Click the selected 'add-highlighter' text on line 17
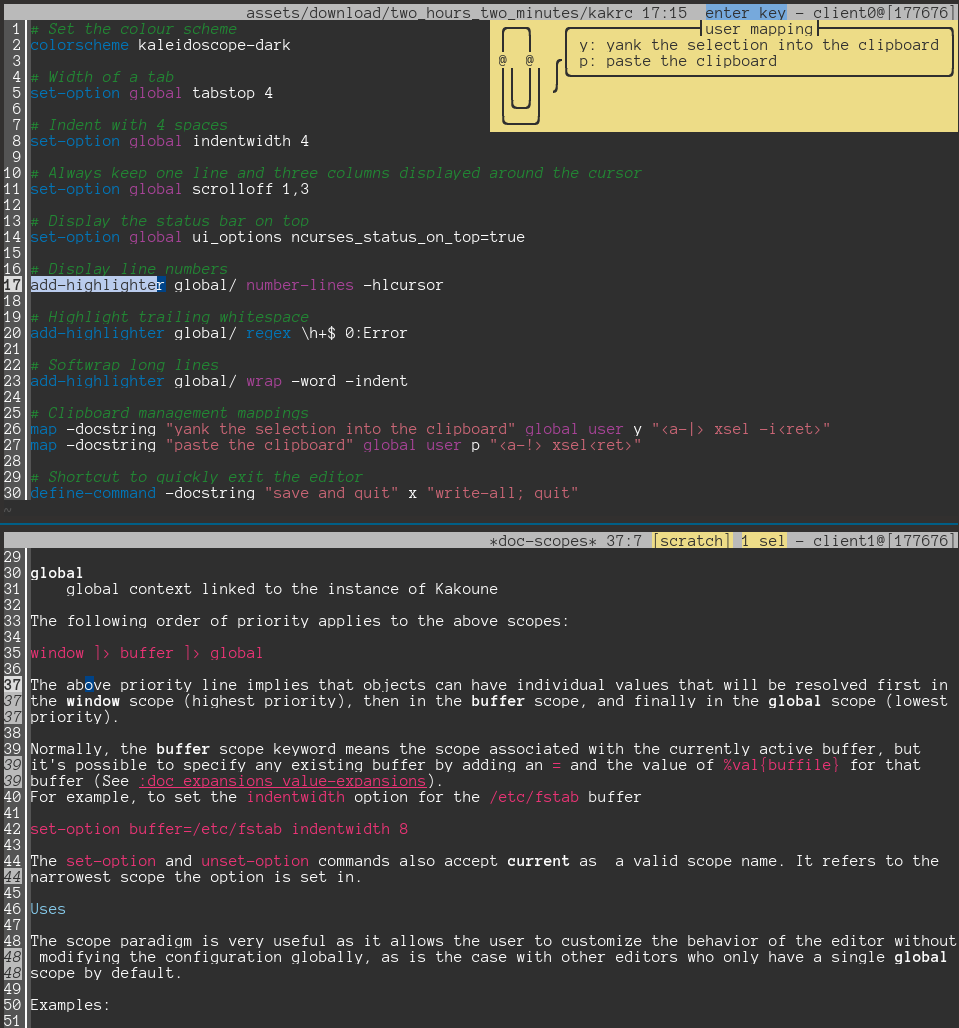 96,285
